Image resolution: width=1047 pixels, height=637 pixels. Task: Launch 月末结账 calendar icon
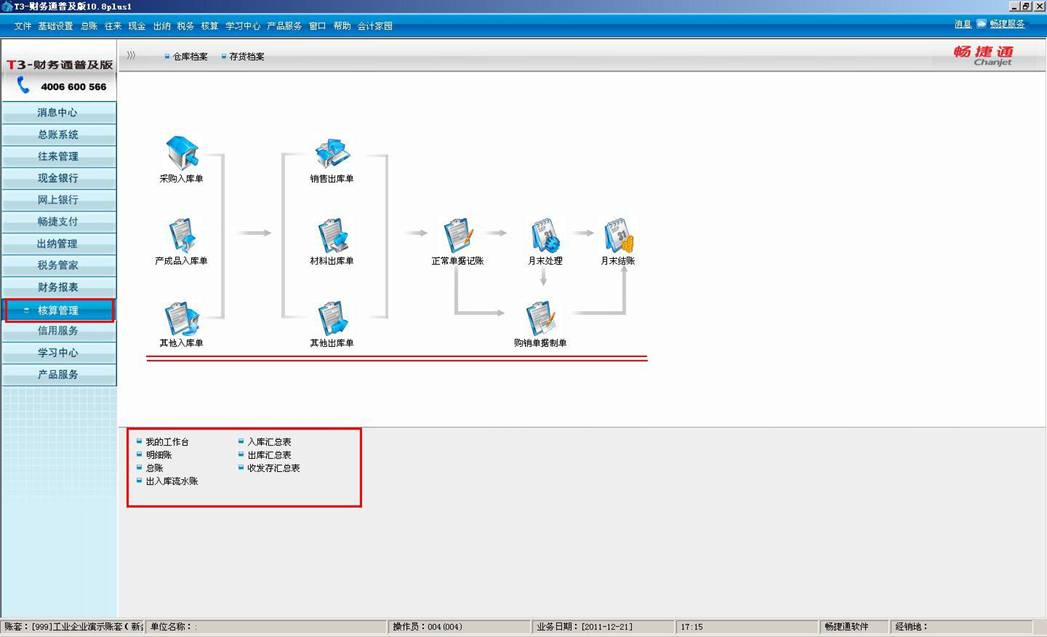point(618,235)
